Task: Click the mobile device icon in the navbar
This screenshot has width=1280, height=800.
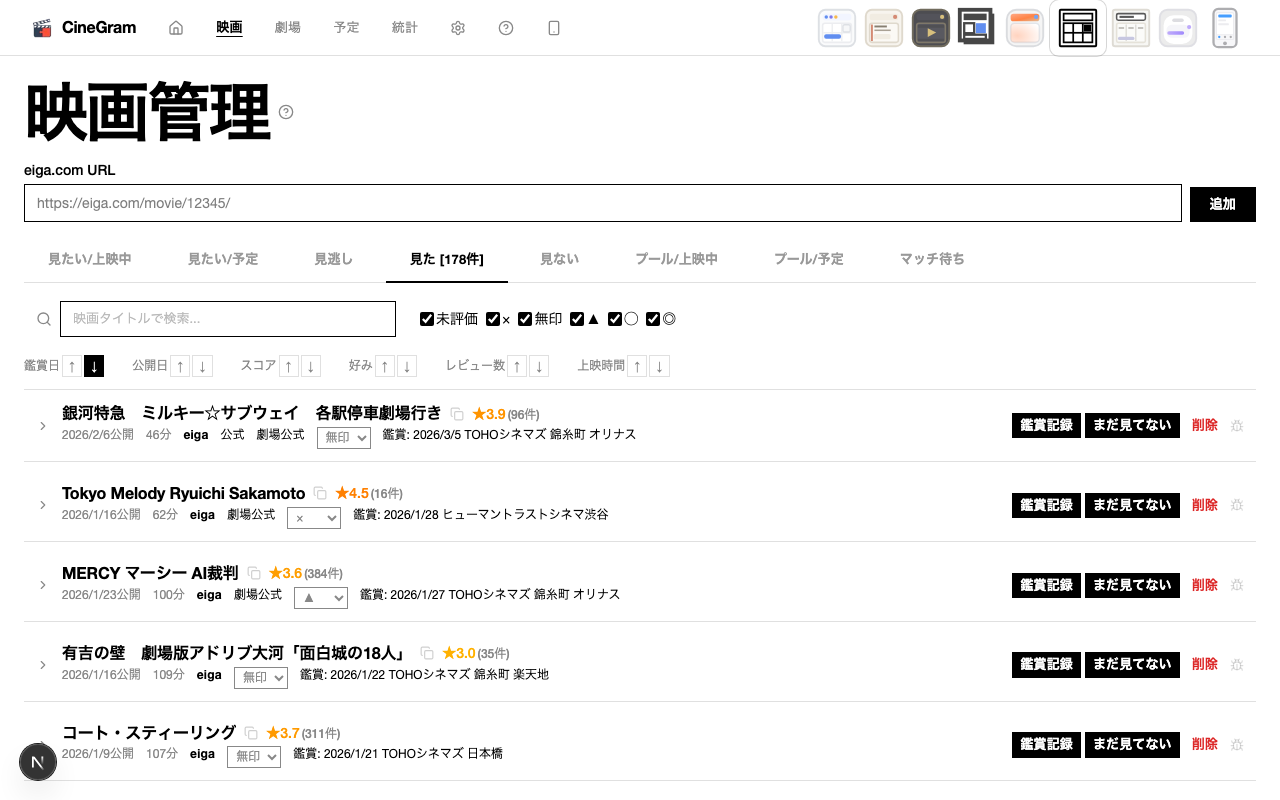Action: pos(554,28)
